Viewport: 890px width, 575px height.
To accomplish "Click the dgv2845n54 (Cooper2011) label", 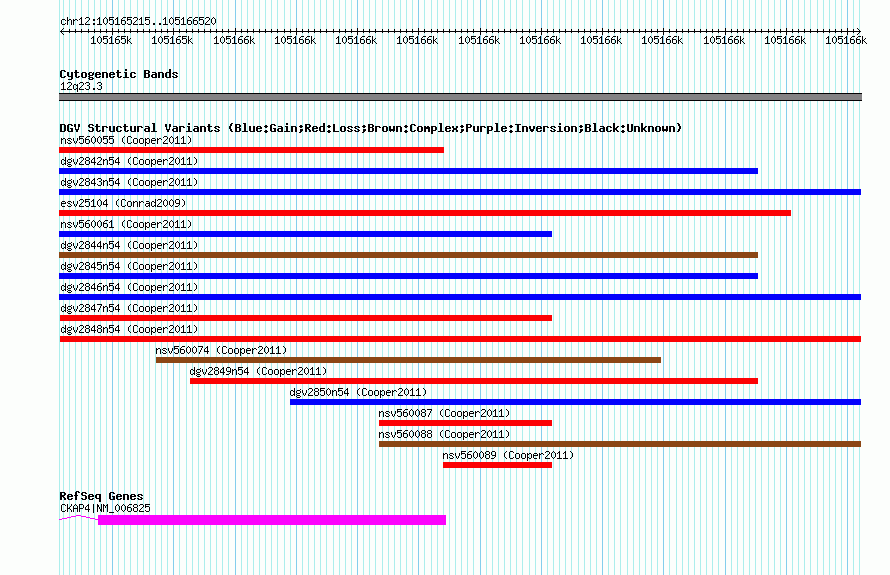I will pyautogui.click(x=129, y=266).
